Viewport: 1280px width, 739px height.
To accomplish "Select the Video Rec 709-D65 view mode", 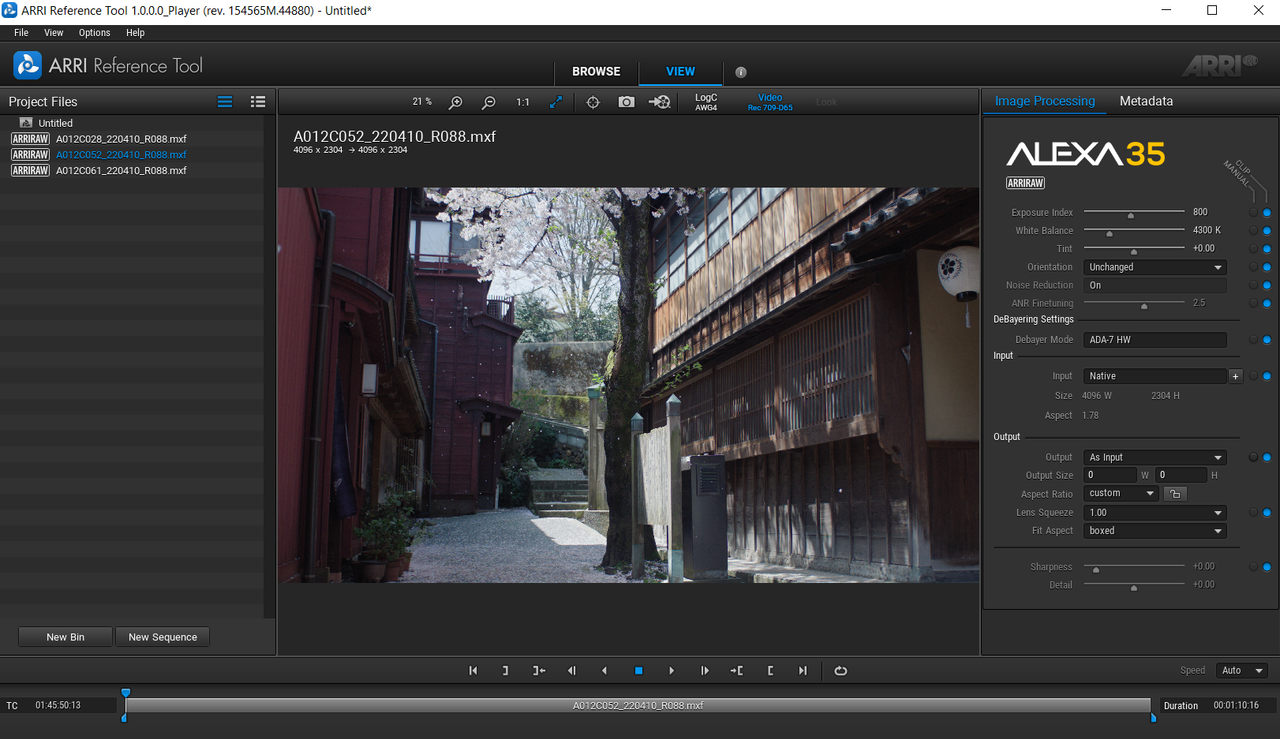I will tap(770, 102).
